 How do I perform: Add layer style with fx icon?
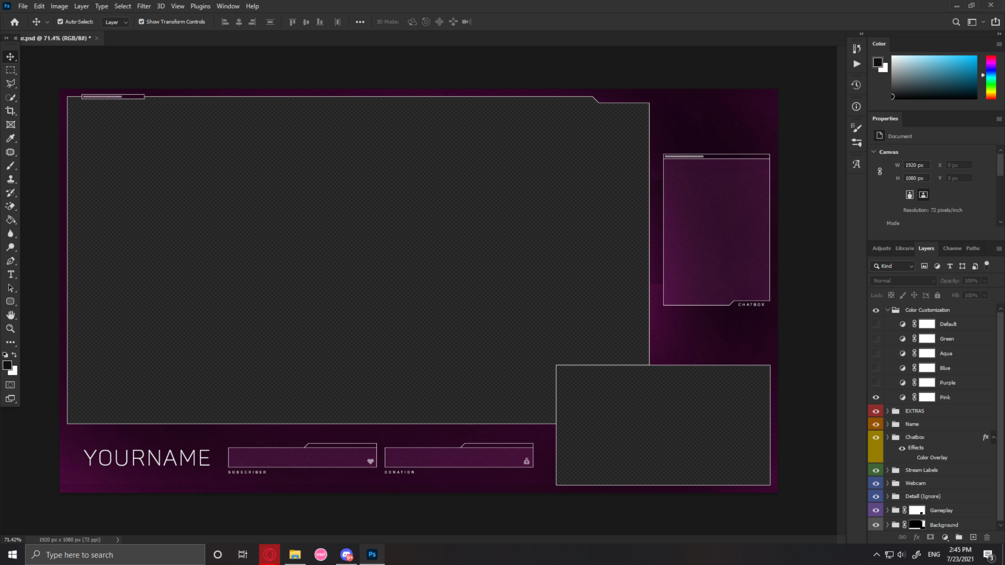(917, 537)
